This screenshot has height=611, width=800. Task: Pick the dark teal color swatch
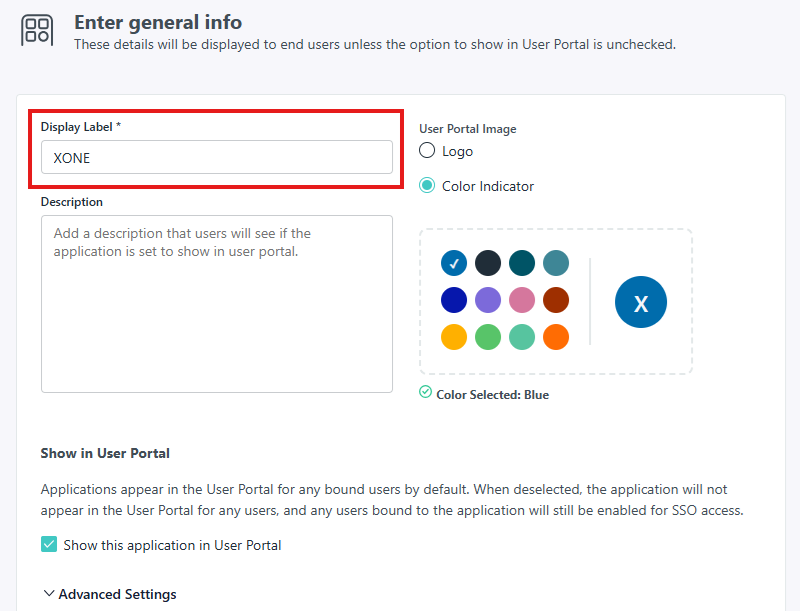[522, 263]
